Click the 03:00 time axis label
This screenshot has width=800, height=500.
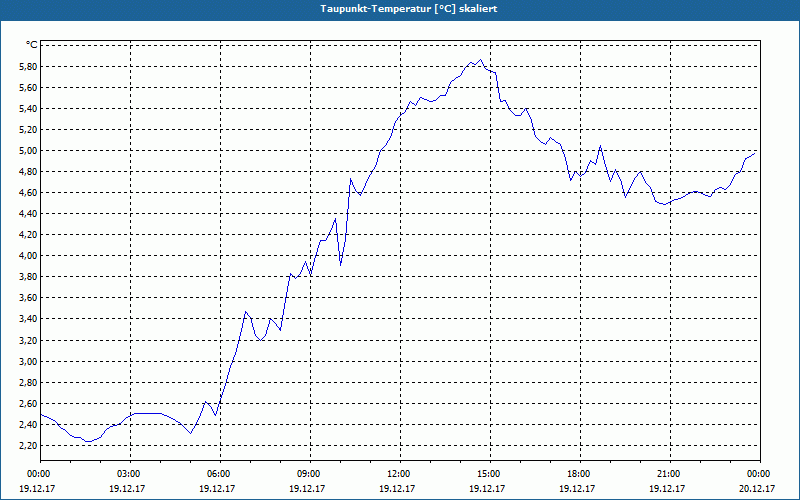(131, 474)
